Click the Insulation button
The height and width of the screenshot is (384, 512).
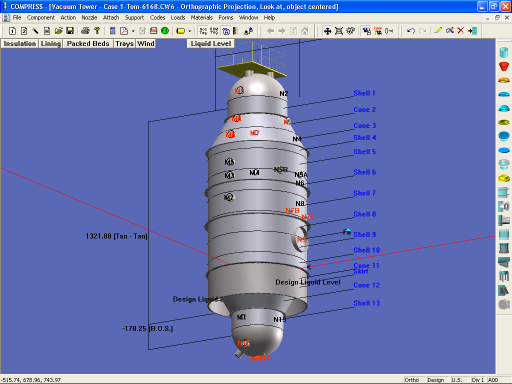[20, 44]
